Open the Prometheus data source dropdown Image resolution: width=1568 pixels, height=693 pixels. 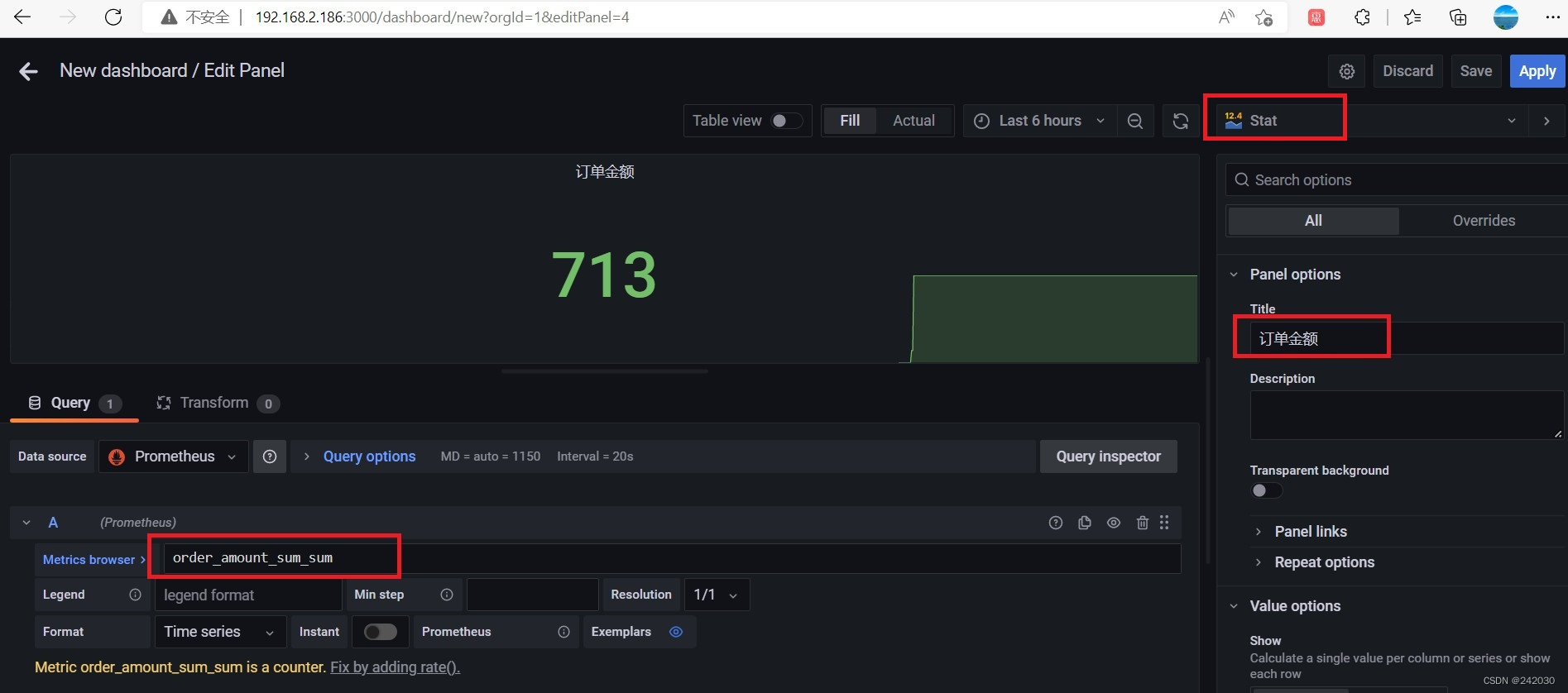174,456
